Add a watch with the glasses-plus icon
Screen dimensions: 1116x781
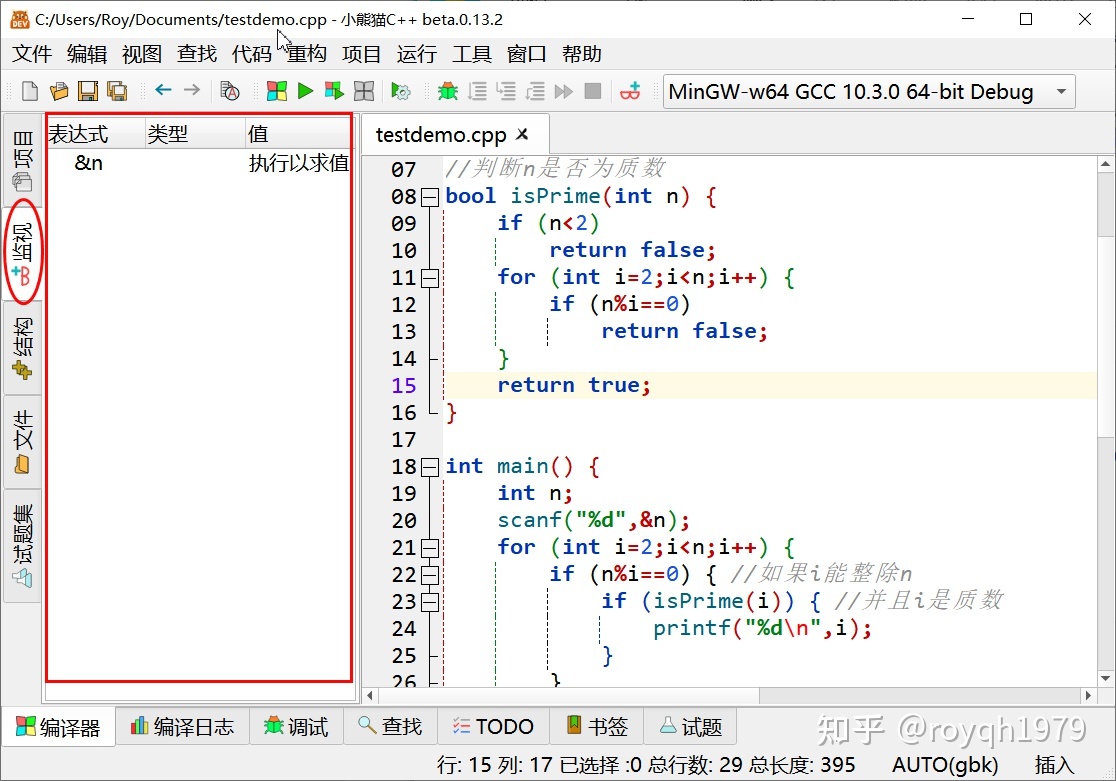(631, 91)
